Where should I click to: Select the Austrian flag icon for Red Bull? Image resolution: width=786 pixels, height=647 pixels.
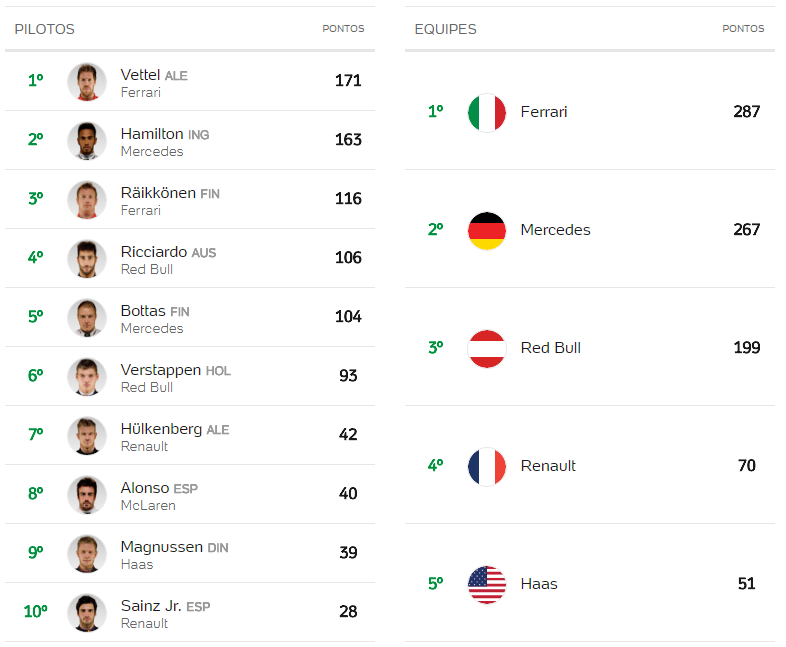[486, 348]
